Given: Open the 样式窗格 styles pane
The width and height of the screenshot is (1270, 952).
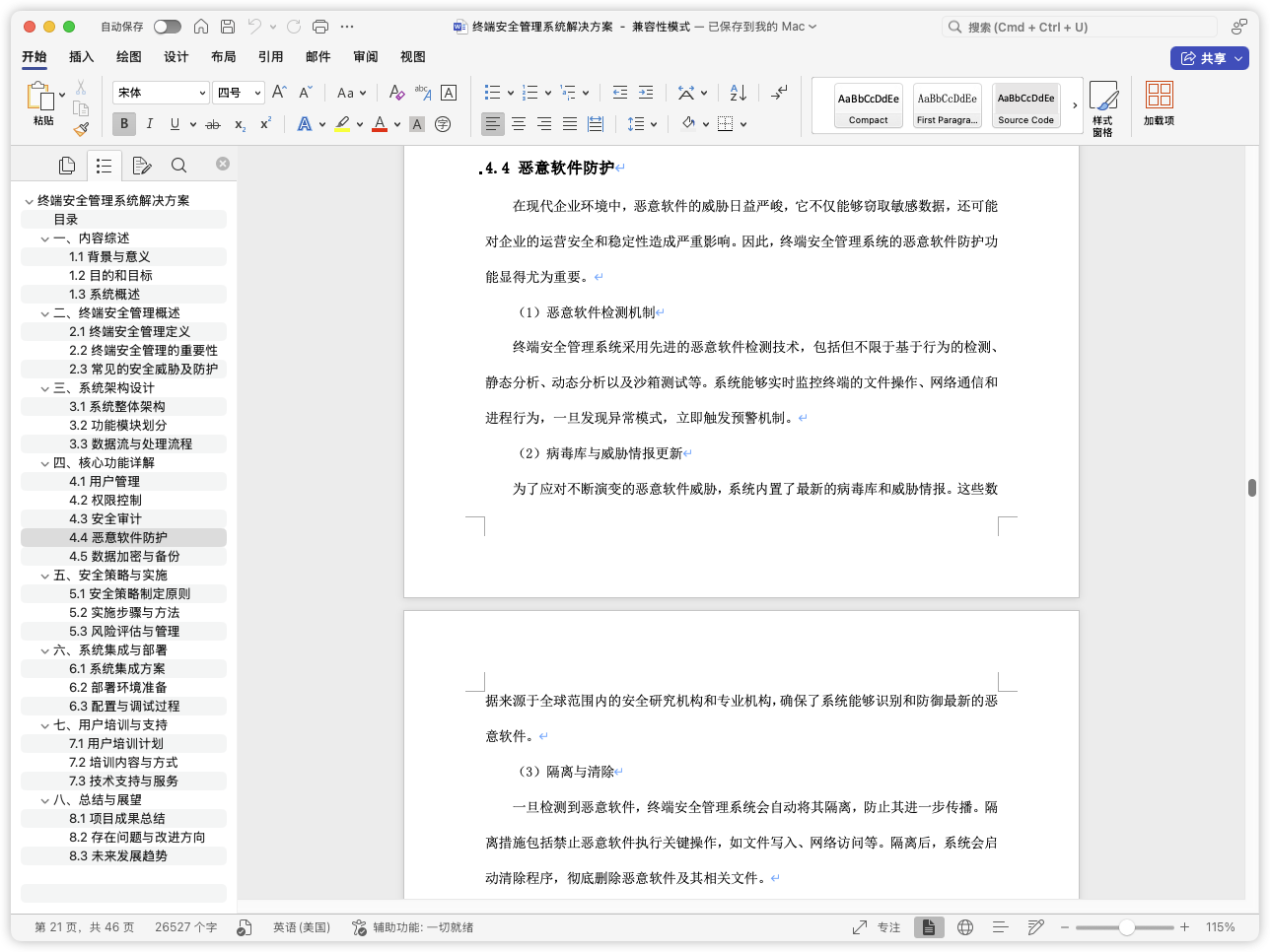Looking at the screenshot, I should (x=1103, y=107).
